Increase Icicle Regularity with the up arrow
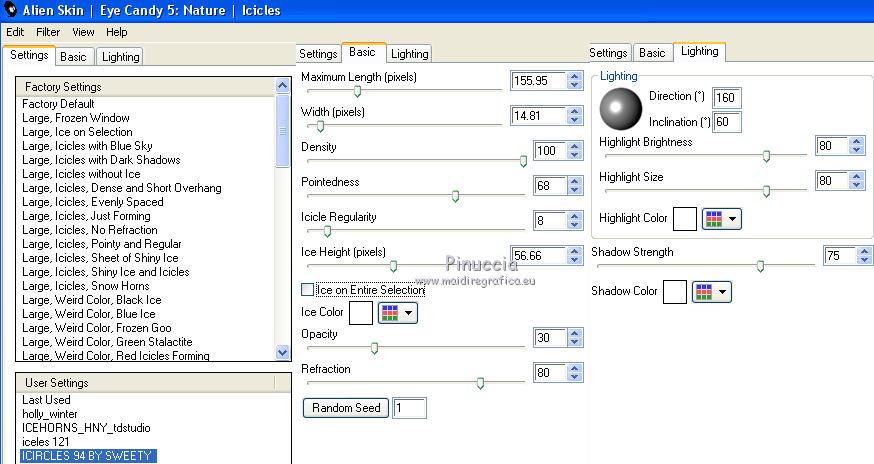This screenshot has height=464, width=874. [575, 216]
